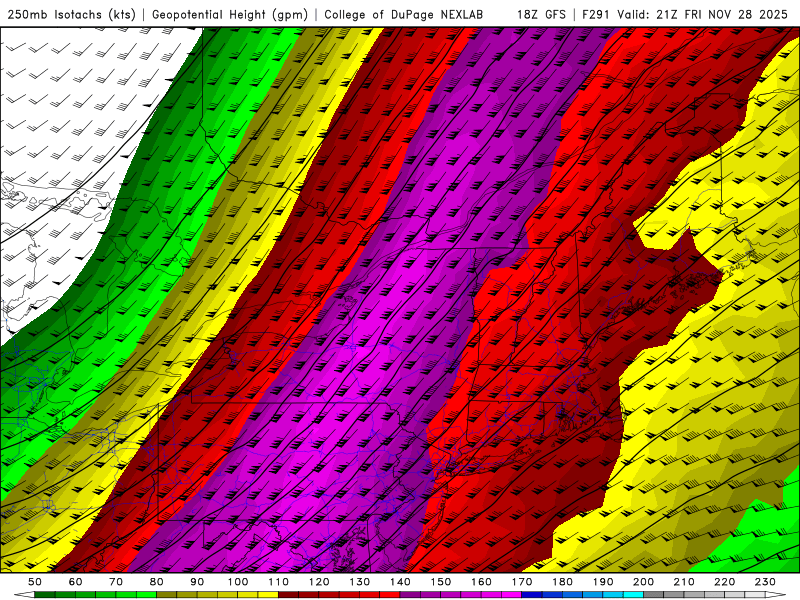Click the bright magenta swatch left of 170
800x600 pixels.
click(x=512, y=594)
